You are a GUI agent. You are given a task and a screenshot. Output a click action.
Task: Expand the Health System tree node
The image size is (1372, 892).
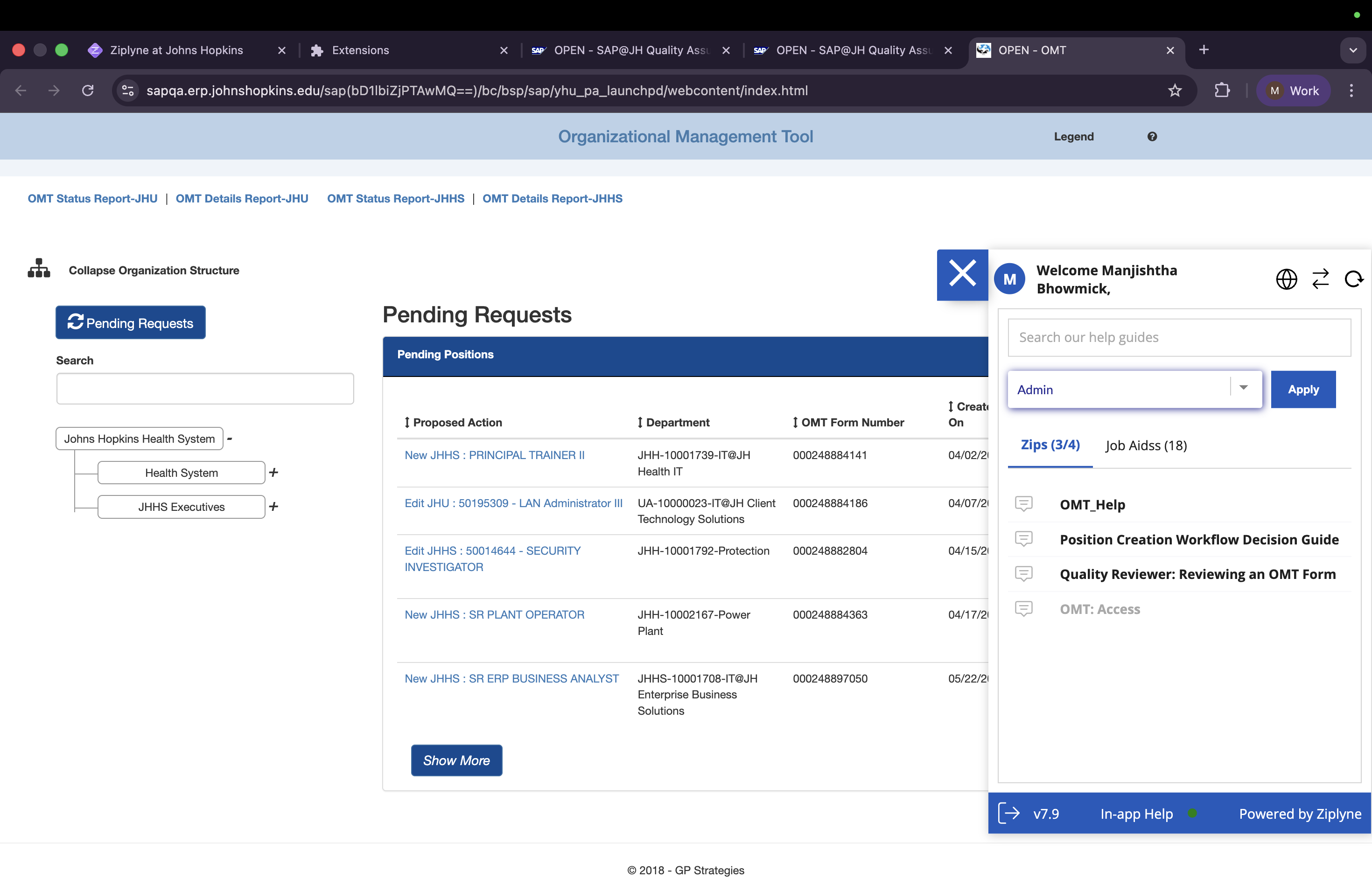click(x=274, y=473)
